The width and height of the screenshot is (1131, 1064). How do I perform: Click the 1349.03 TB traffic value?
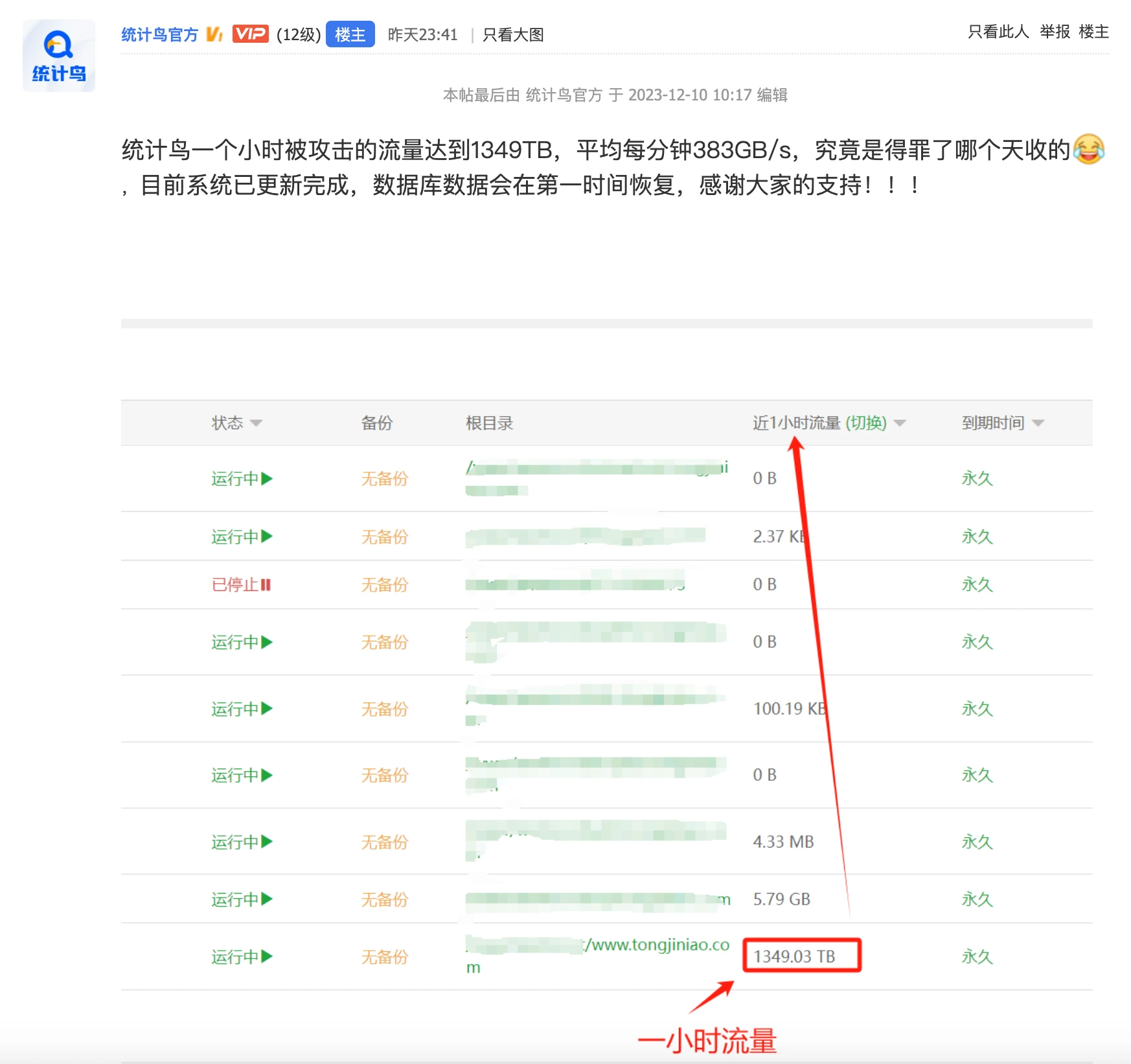(x=794, y=956)
